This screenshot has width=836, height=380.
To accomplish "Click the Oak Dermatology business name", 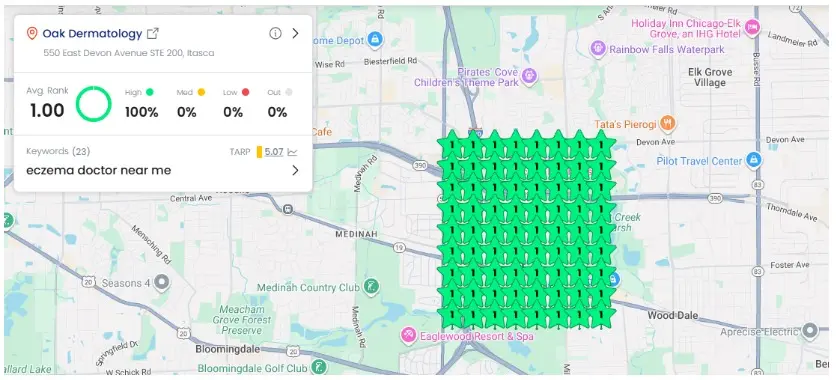I will tap(92, 34).
